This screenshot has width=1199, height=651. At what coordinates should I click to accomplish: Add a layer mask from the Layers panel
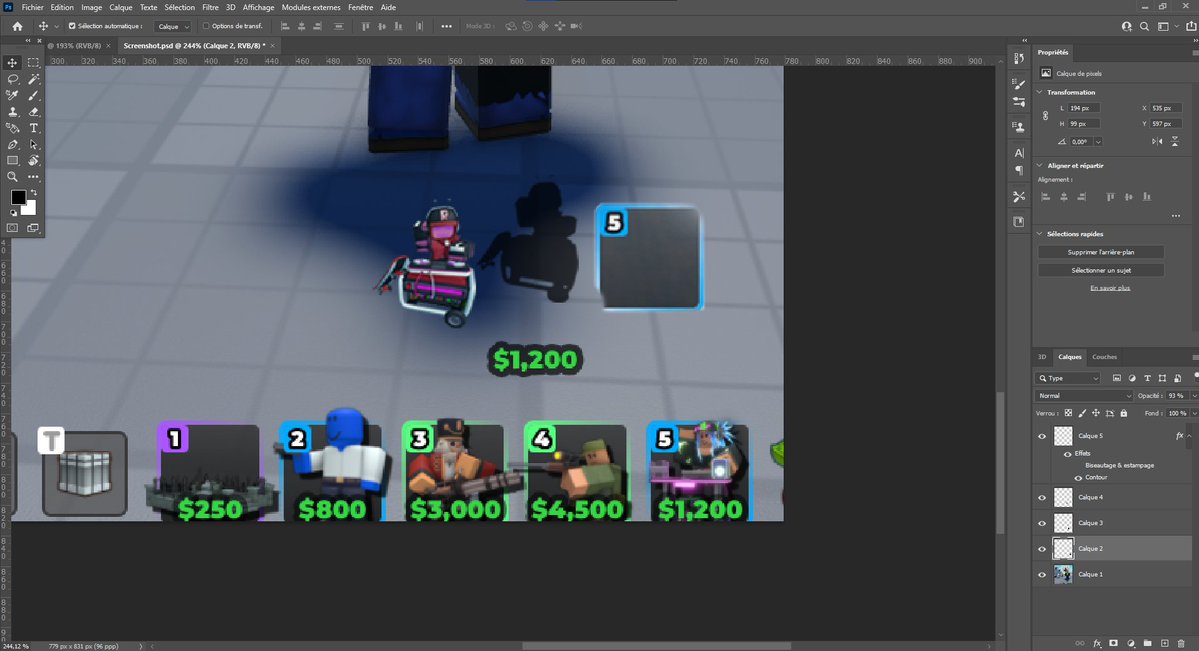[x=1113, y=644]
